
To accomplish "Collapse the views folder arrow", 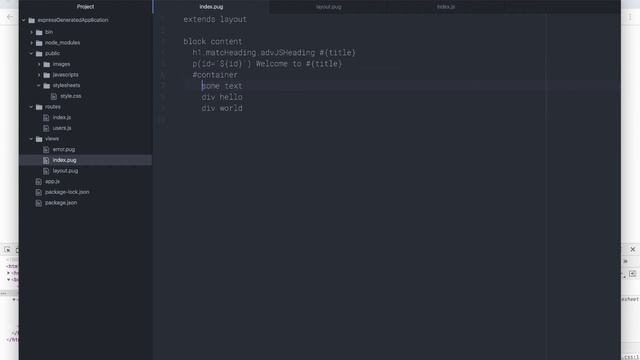I will (x=31, y=139).
